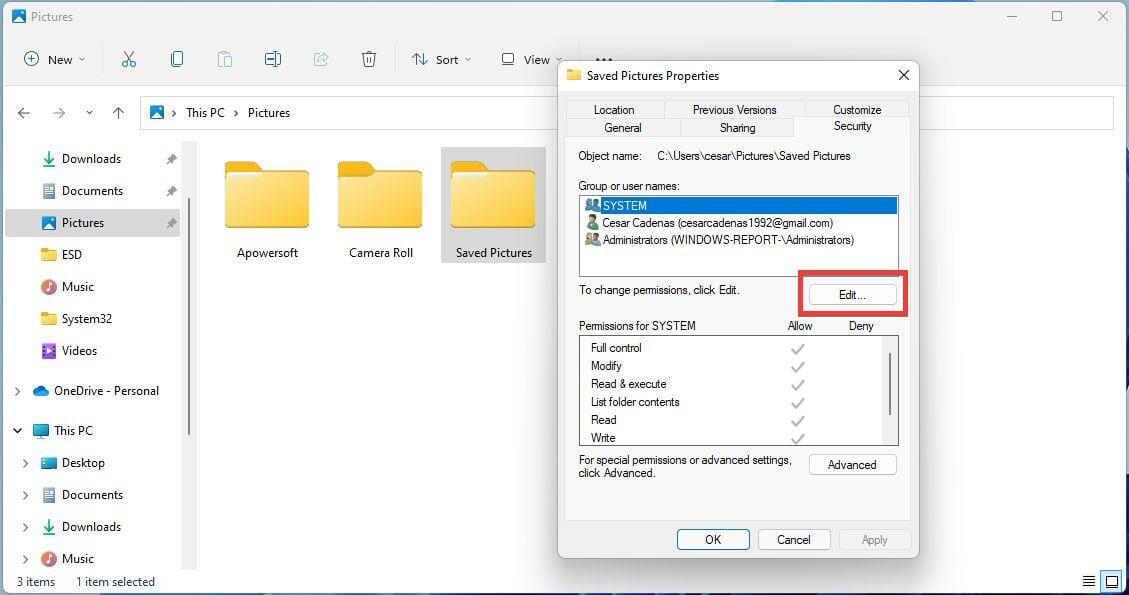Collapse the This PC node
The image size is (1129, 595).
tap(17, 431)
